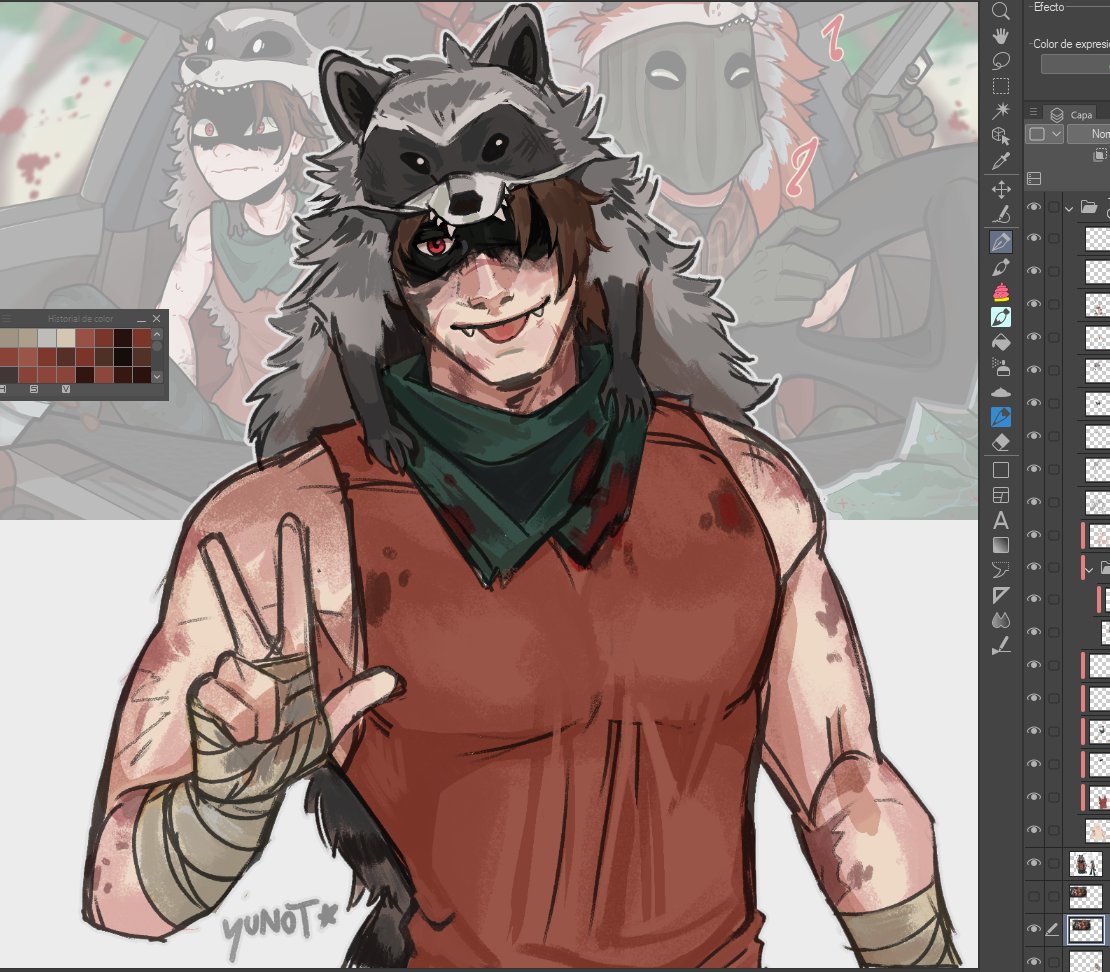Select the Zoom magnifier tool
Screen dimensions: 1110x972
[1000, 11]
